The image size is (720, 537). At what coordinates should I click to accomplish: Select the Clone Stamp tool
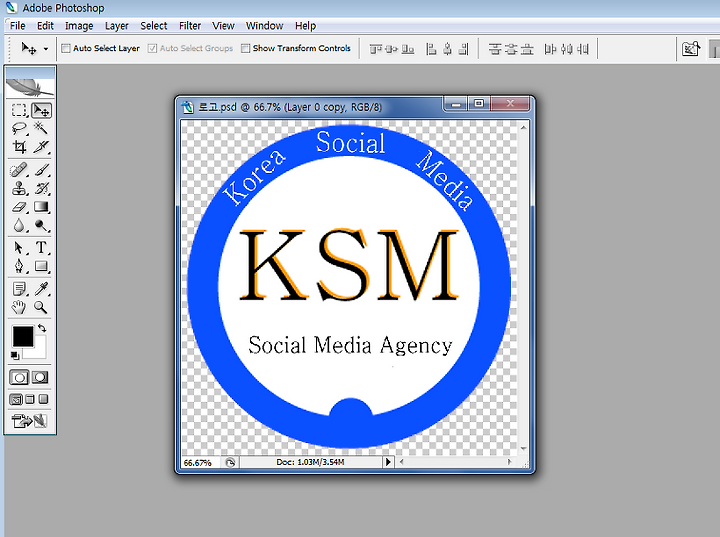[x=19, y=188]
